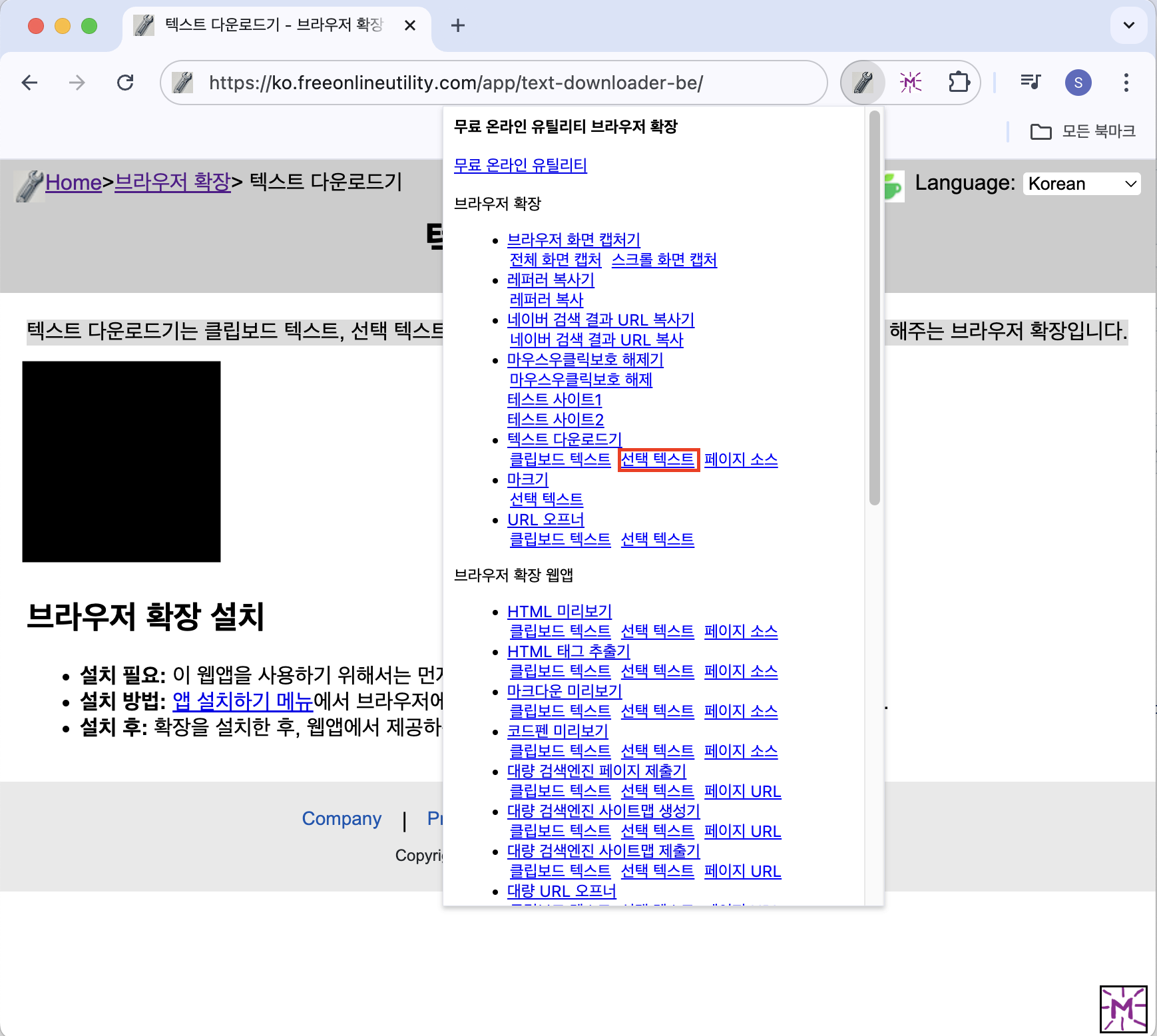Screen dimensions: 1157x1036
Task: Open the media control playlist icon
Action: tap(1030, 83)
